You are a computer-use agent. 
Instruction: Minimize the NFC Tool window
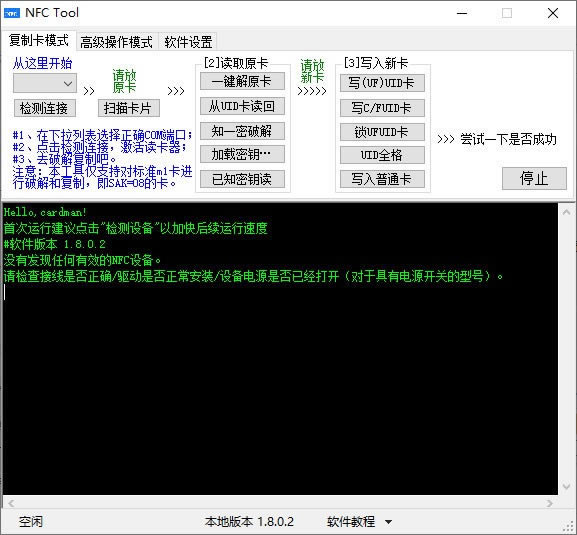tap(462, 13)
